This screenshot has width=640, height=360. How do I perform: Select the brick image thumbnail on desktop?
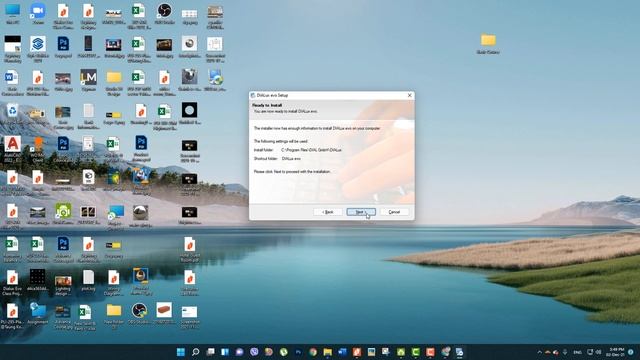click(x=164, y=313)
